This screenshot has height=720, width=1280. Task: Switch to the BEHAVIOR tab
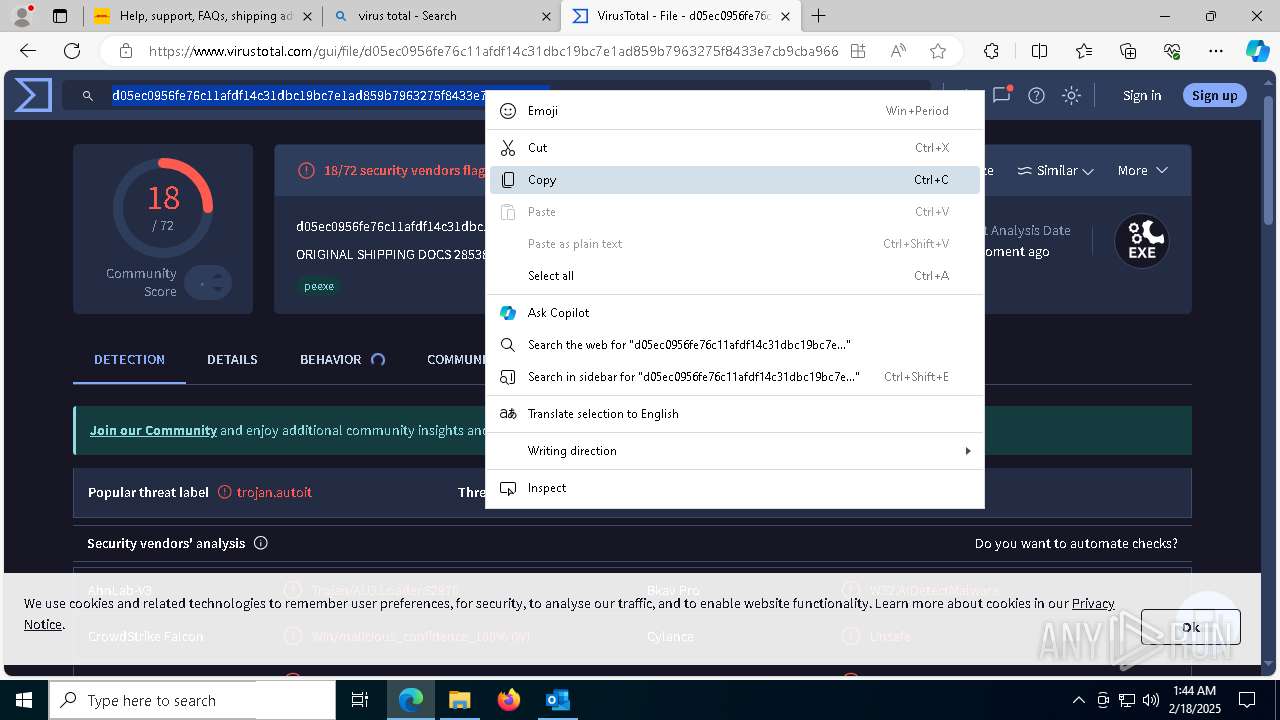coord(342,359)
